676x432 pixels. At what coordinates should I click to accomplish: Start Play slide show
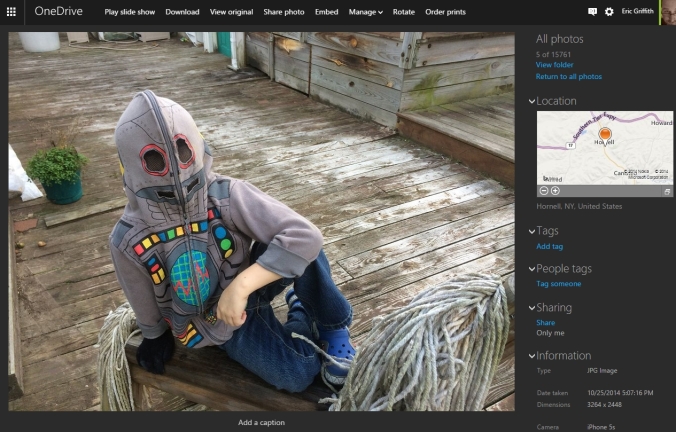pos(129,12)
